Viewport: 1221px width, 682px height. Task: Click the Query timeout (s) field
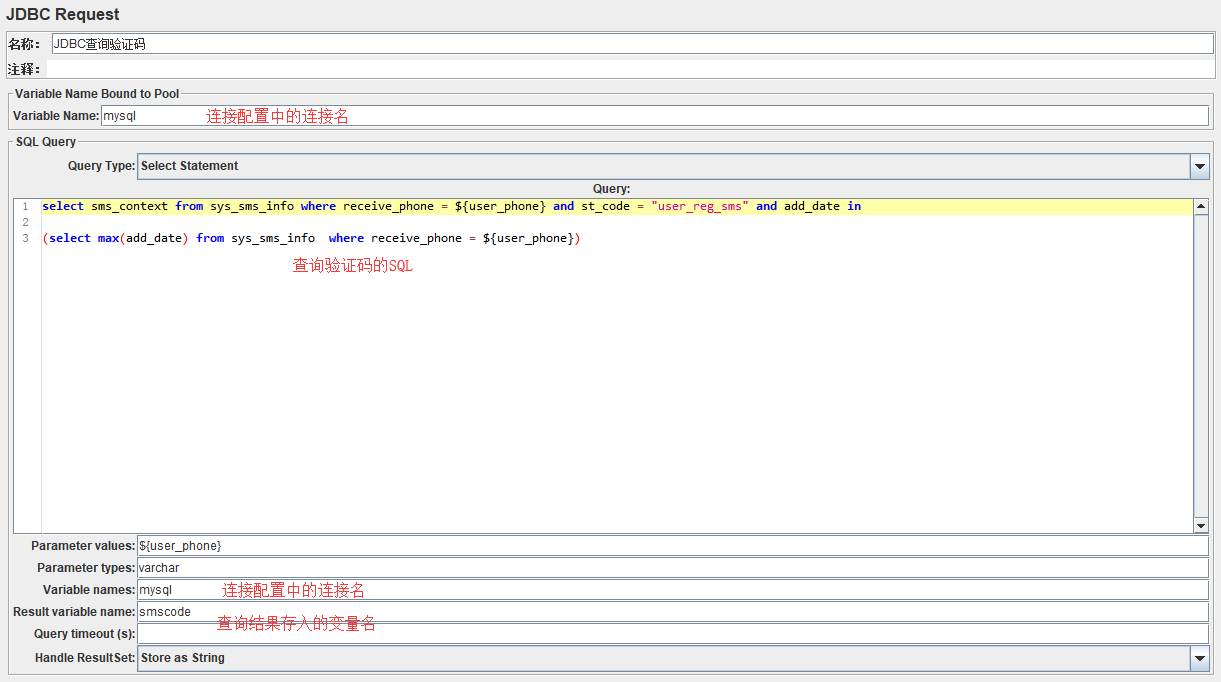(x=672, y=634)
